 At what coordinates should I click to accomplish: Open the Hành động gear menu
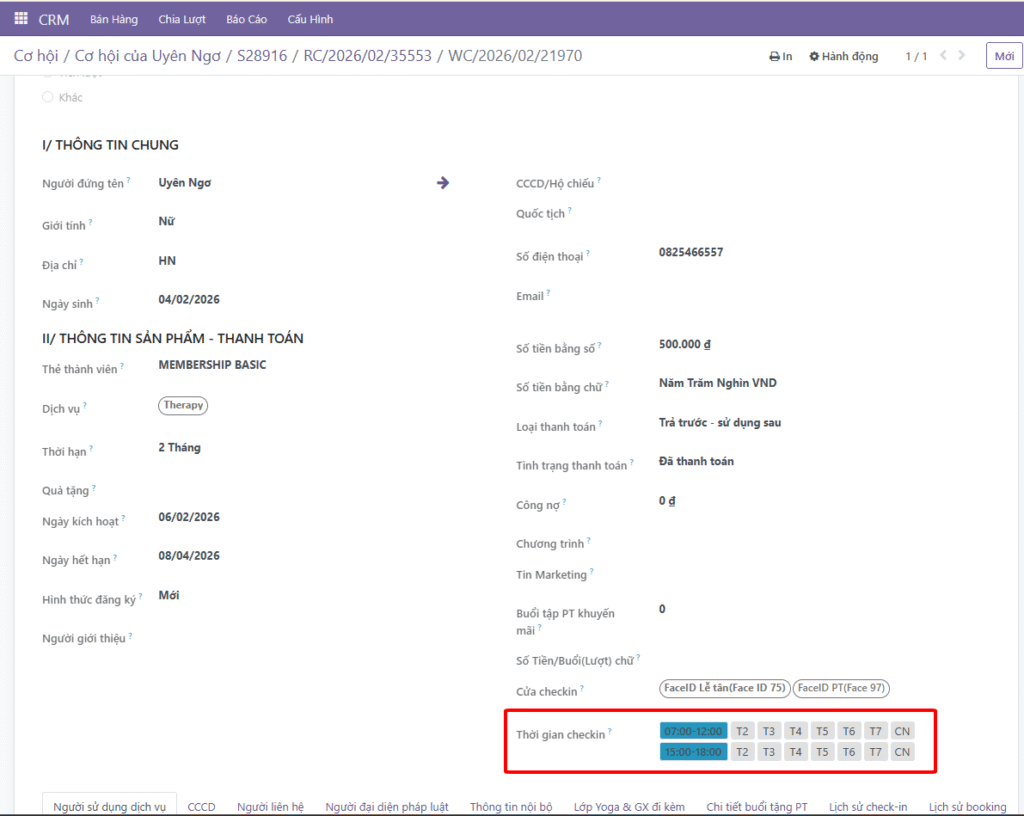(x=844, y=56)
